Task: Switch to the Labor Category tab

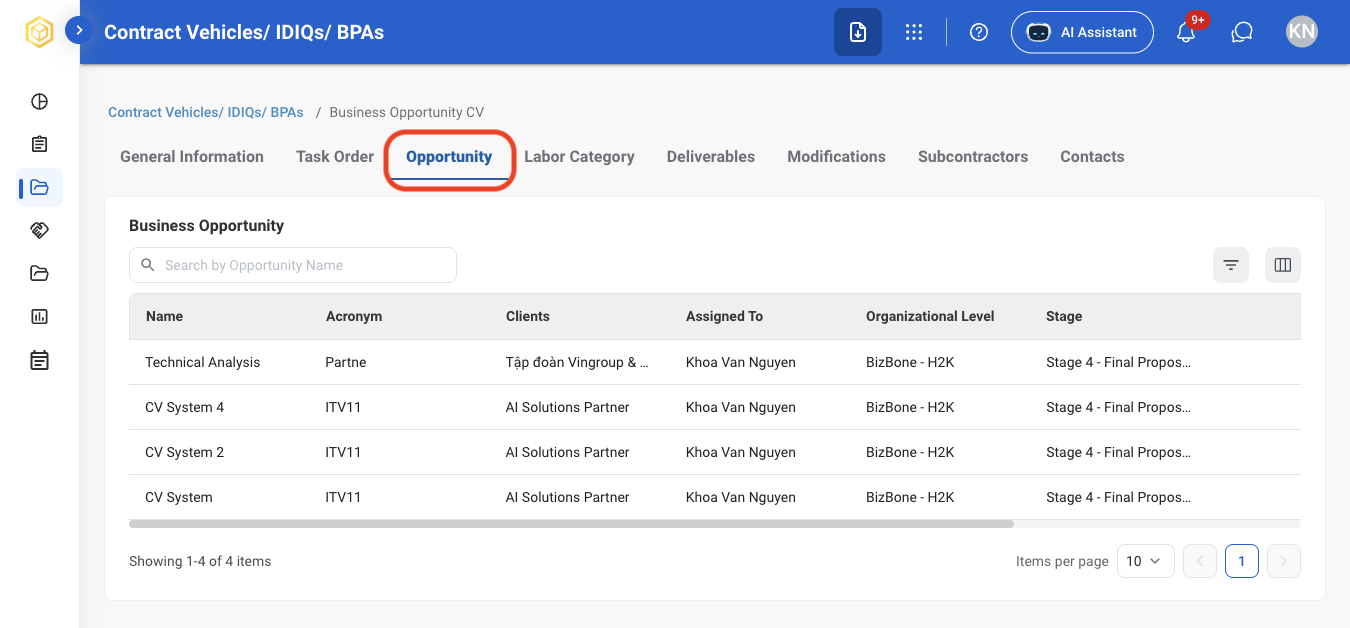Action: coord(579,156)
